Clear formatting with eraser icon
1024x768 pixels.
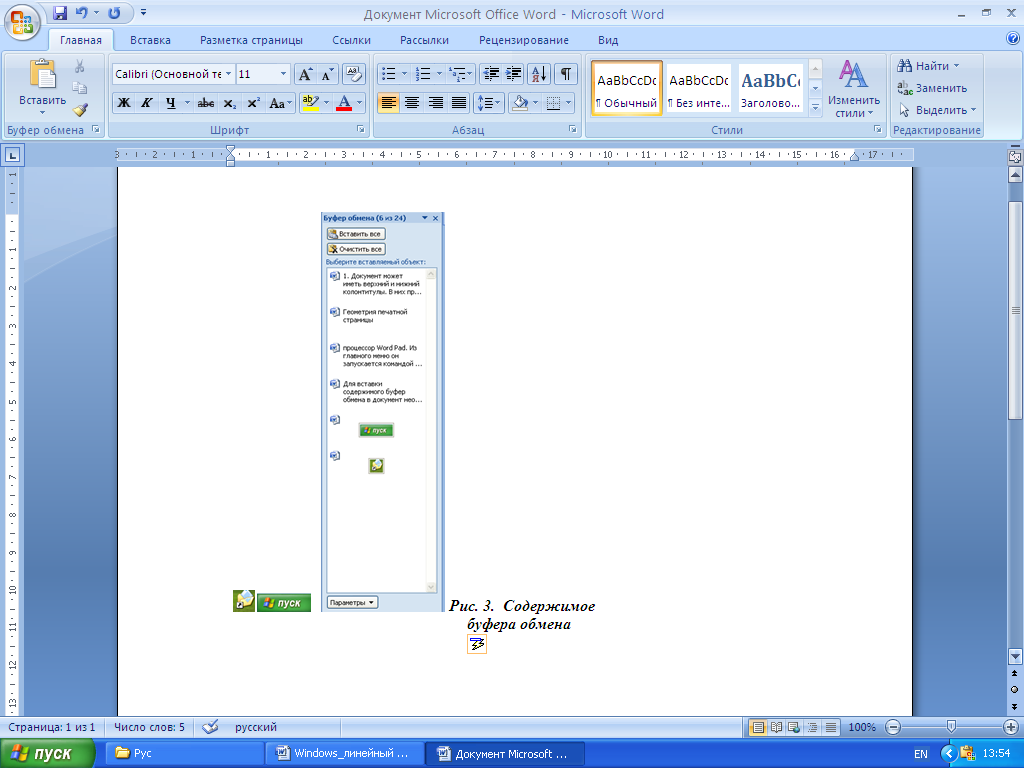(353, 74)
